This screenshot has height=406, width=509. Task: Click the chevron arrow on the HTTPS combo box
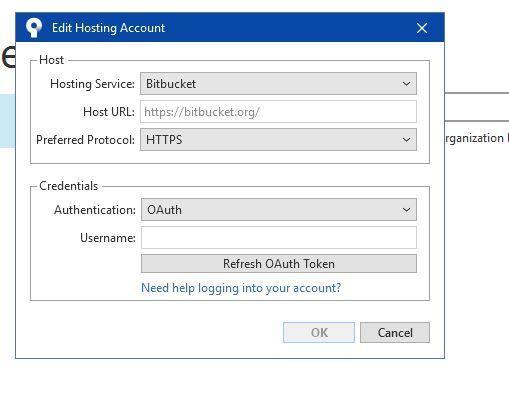tap(406, 140)
